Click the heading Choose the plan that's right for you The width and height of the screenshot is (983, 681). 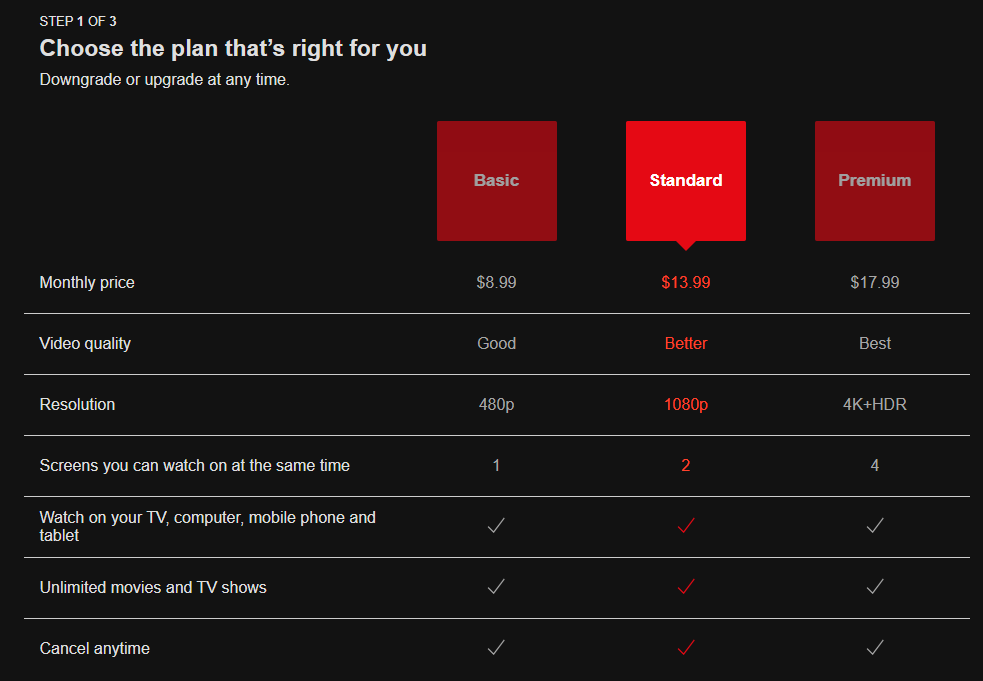(232, 48)
